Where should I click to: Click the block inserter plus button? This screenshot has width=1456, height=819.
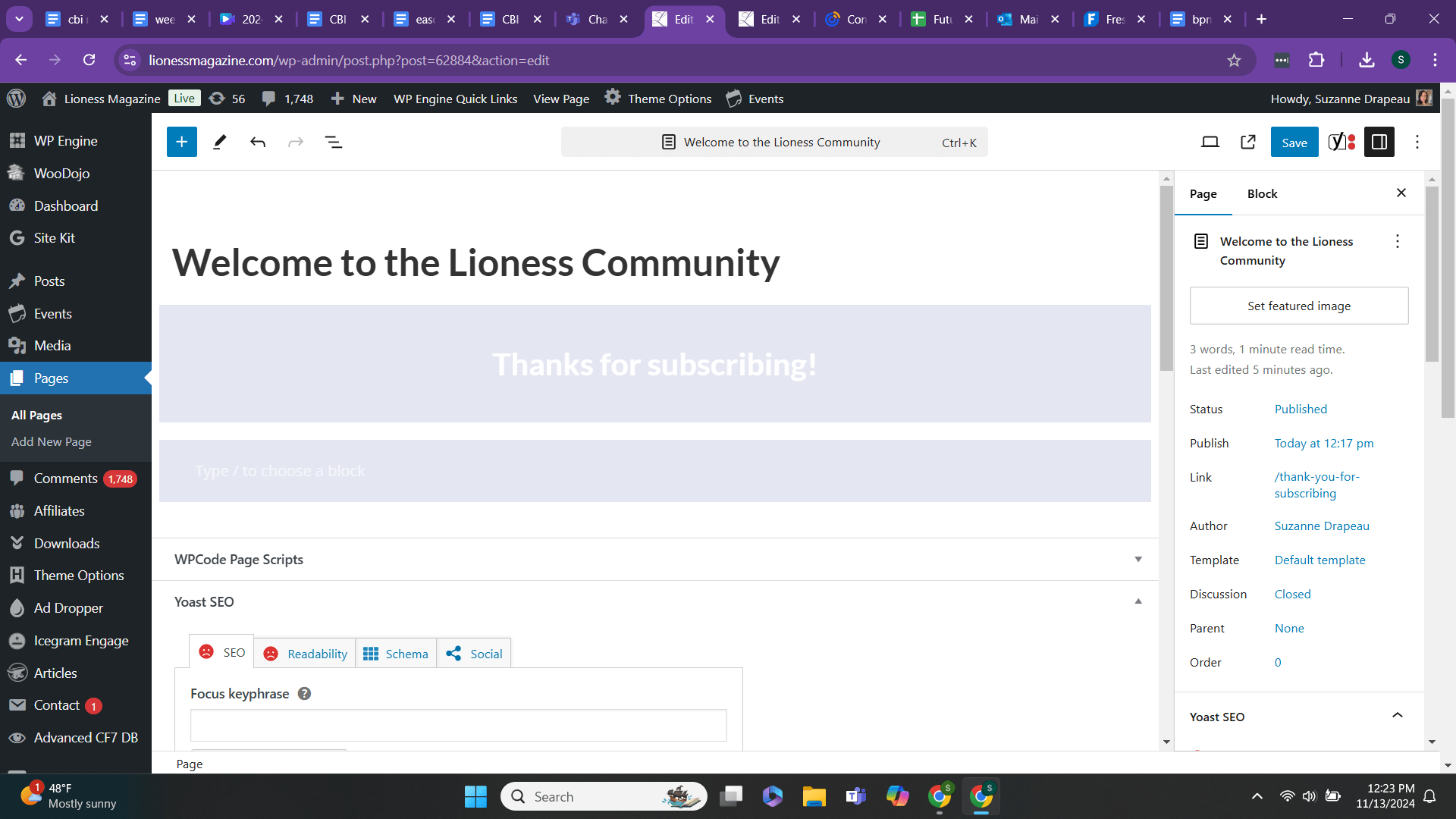(182, 142)
